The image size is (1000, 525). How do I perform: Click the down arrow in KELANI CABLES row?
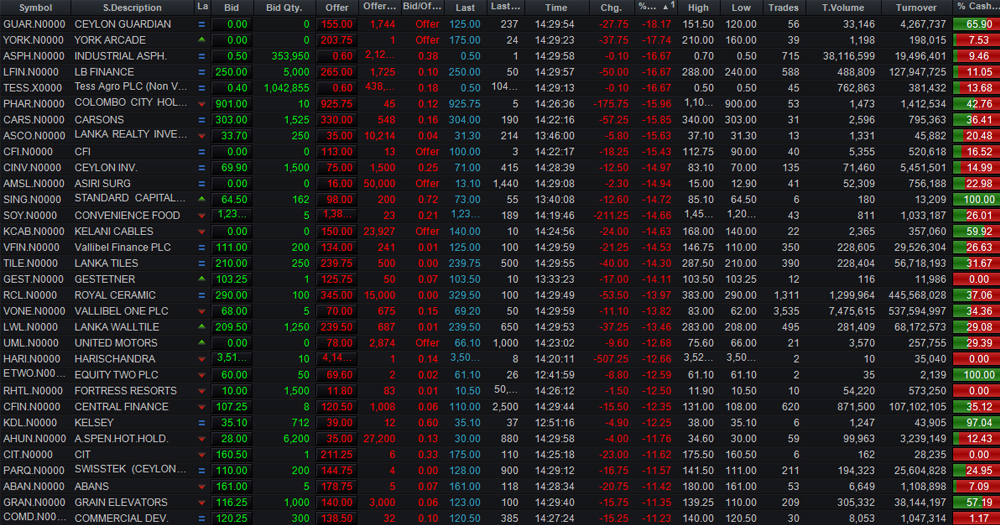coord(202,232)
